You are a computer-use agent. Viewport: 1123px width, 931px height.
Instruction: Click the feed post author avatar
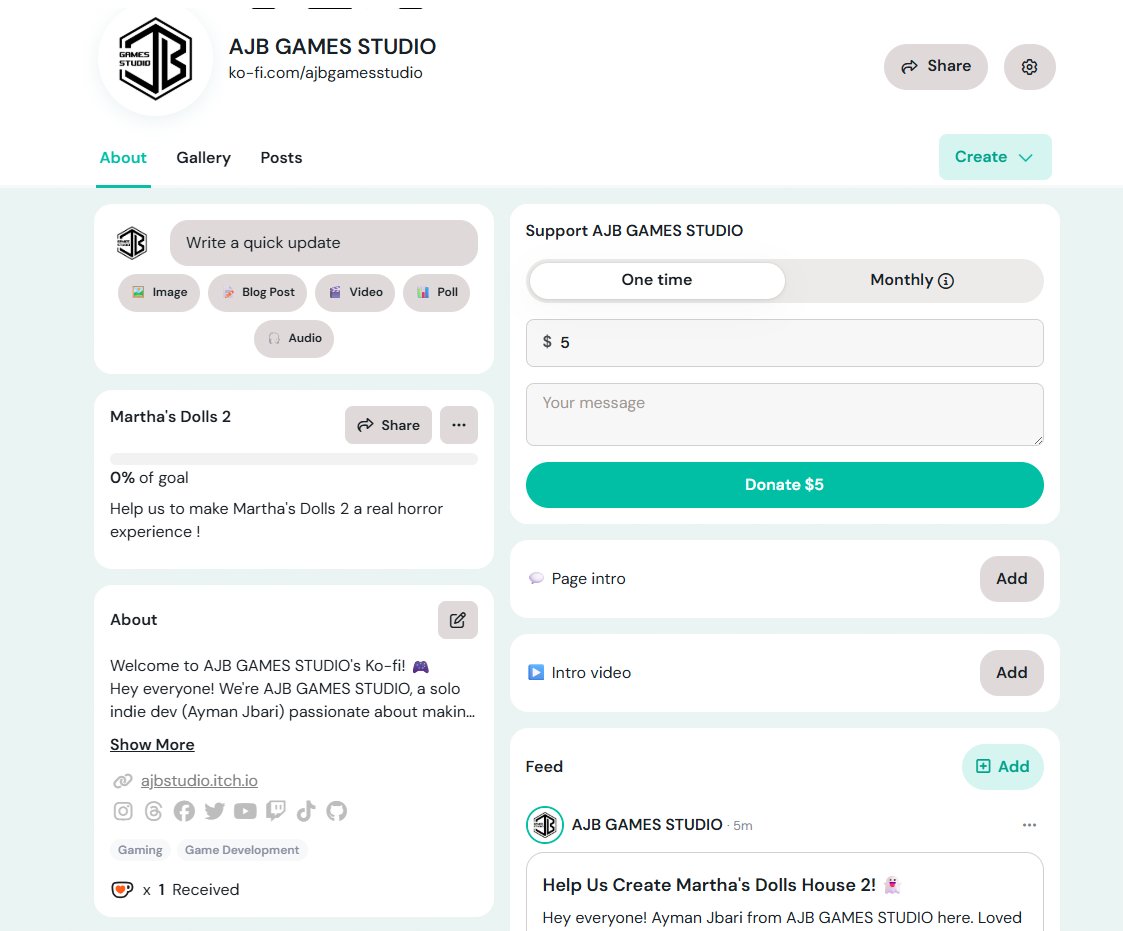coord(545,825)
